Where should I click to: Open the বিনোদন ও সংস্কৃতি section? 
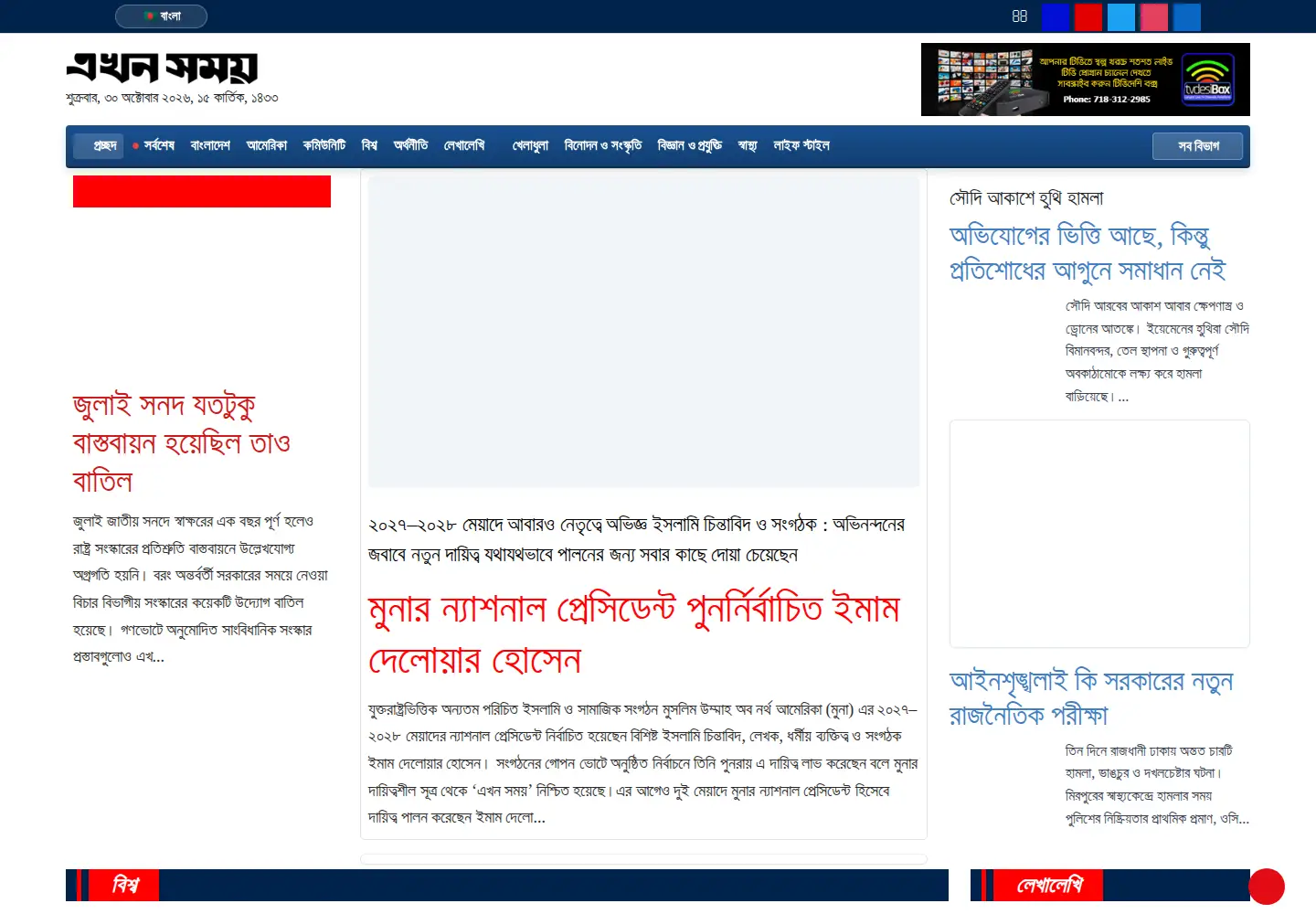603,145
